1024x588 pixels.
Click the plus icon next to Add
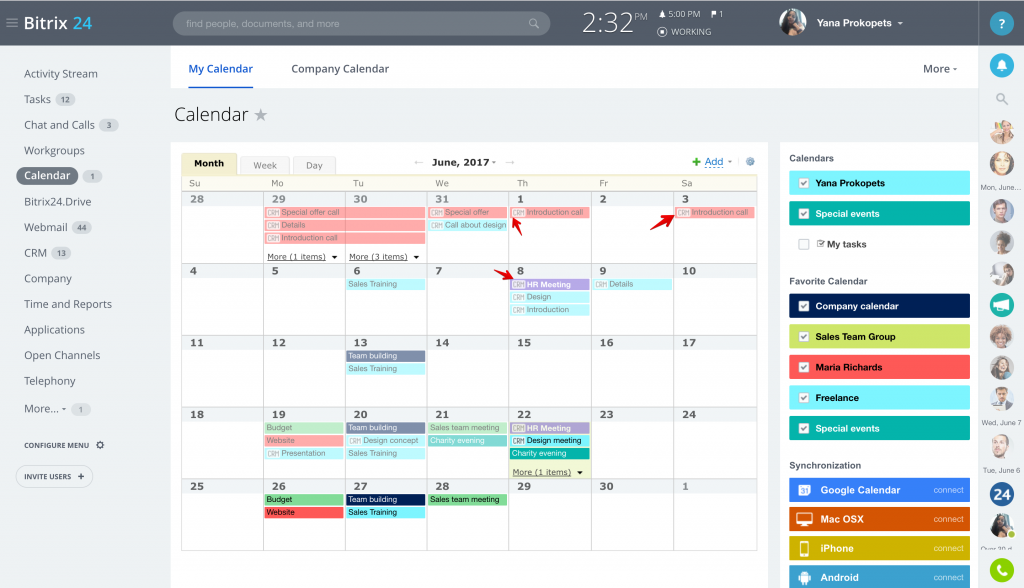(696, 161)
